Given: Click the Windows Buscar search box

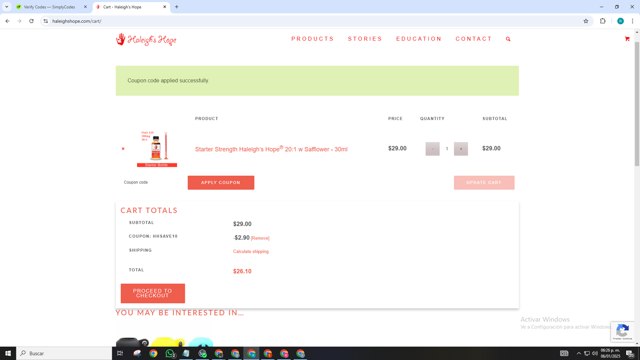Looking at the screenshot, I should click(64, 353).
